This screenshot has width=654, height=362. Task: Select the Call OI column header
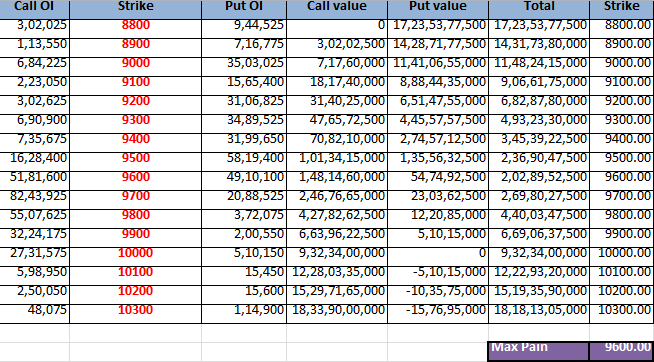click(x=35, y=9)
